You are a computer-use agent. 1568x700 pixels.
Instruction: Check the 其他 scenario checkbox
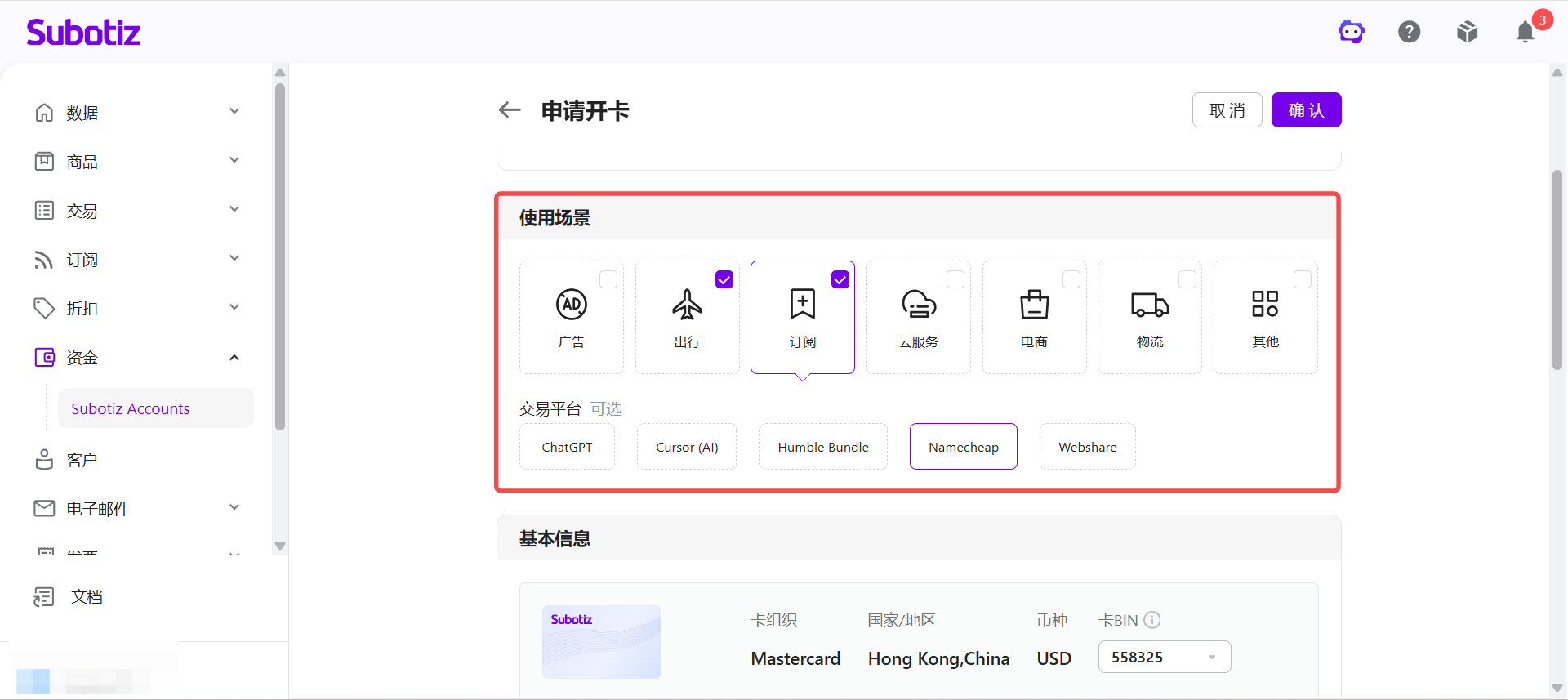(1303, 279)
